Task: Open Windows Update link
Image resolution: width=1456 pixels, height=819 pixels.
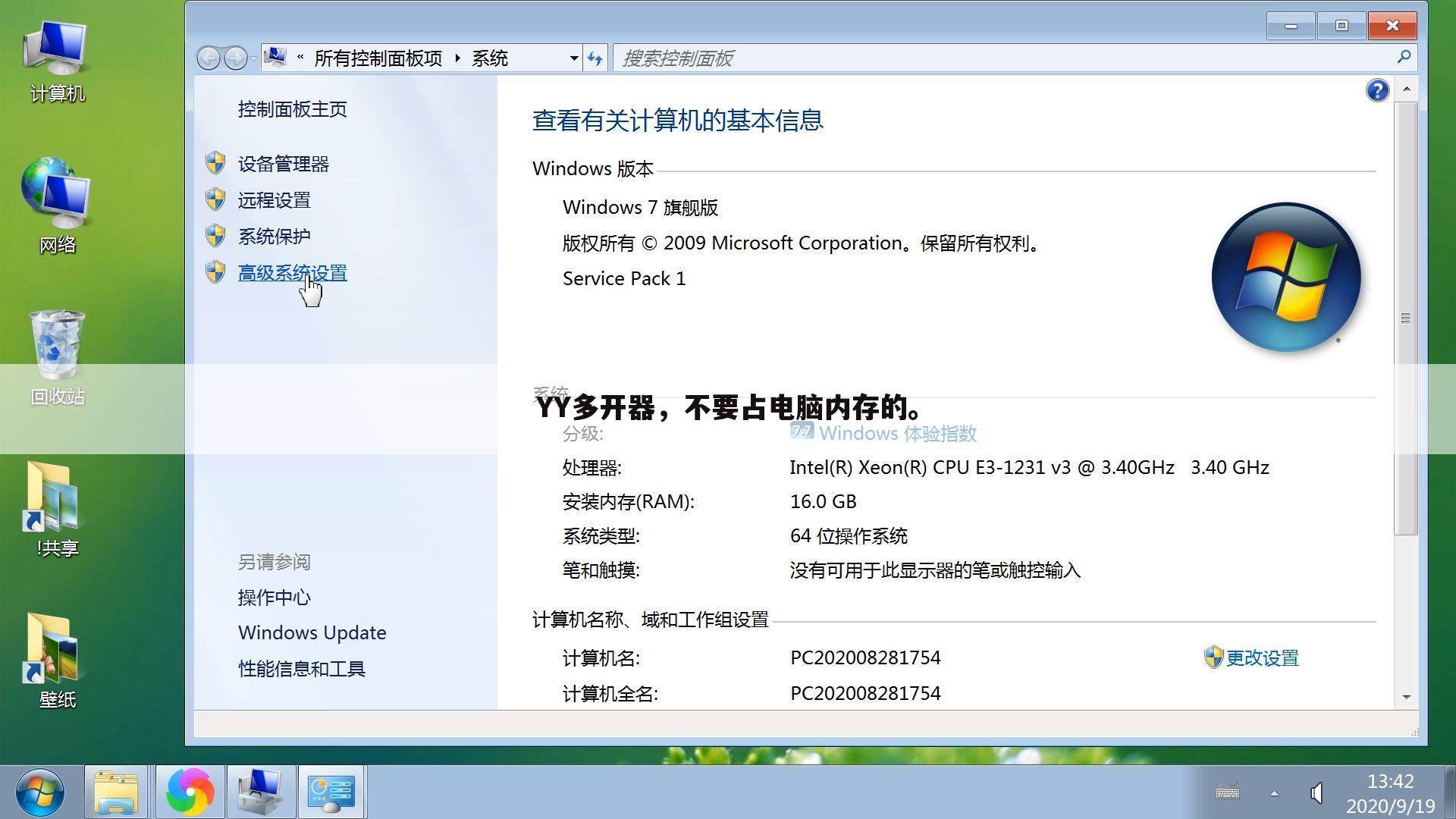Action: (x=312, y=632)
